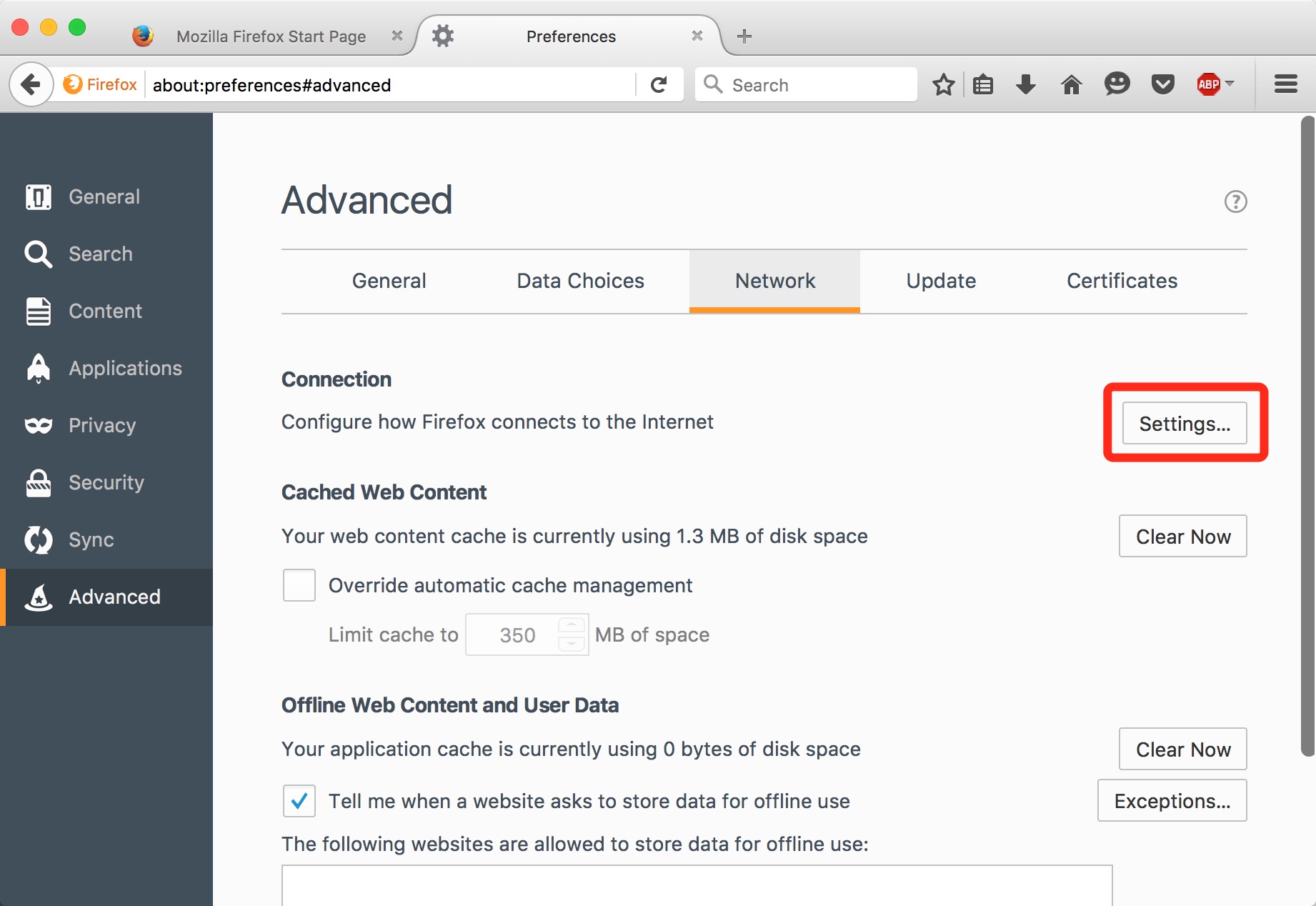Image resolution: width=1316 pixels, height=906 pixels.
Task: Click the back navigation arrow
Action: (x=31, y=85)
